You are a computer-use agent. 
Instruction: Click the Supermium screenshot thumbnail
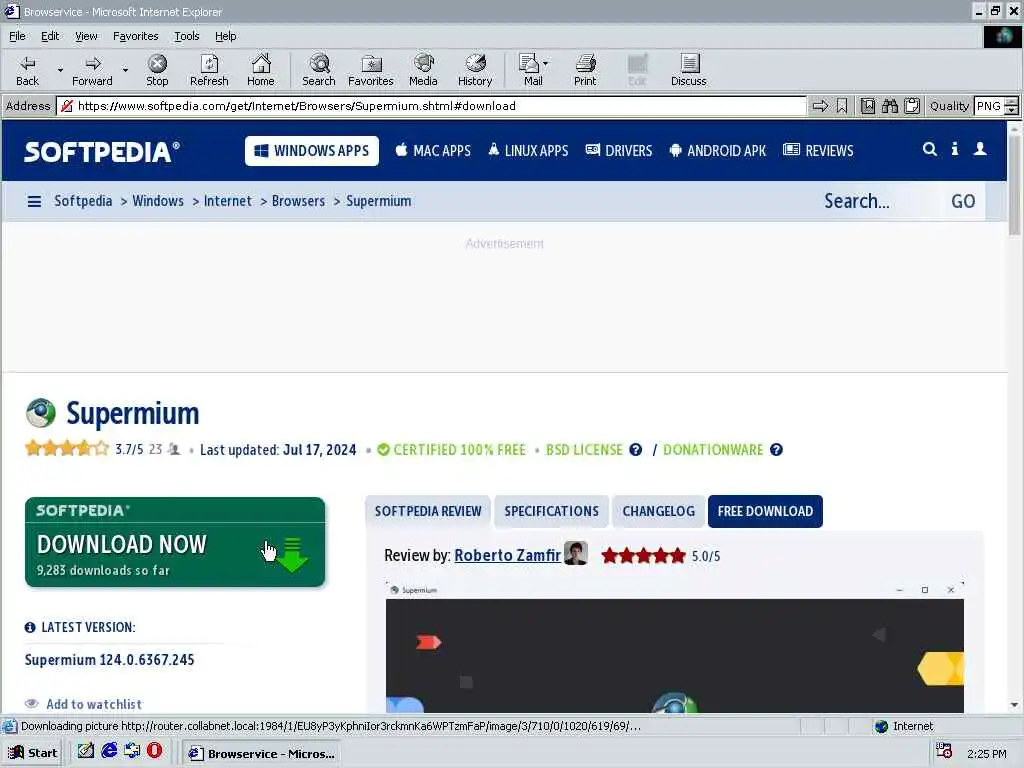point(675,647)
